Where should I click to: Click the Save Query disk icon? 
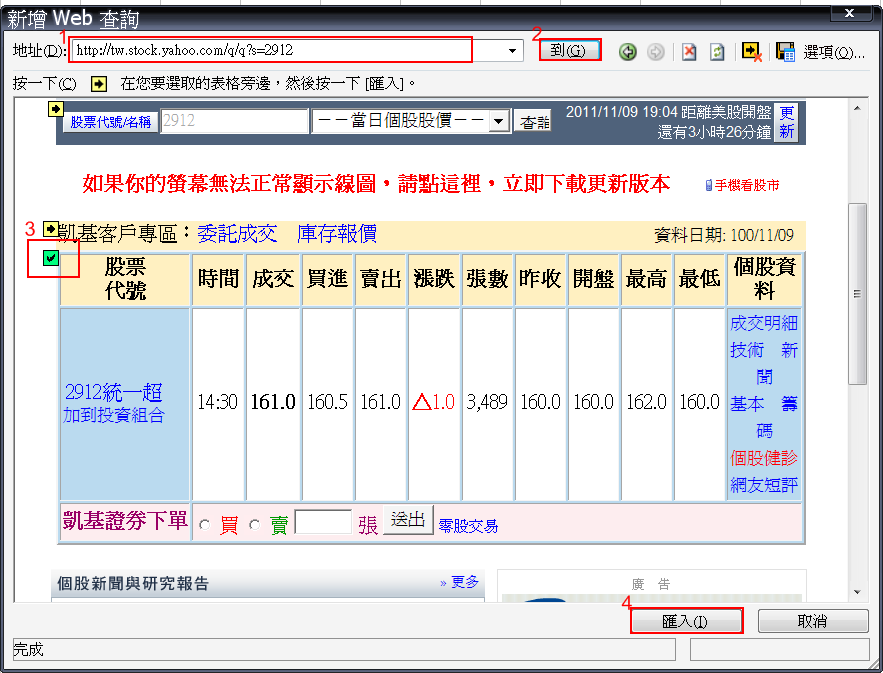(785, 52)
